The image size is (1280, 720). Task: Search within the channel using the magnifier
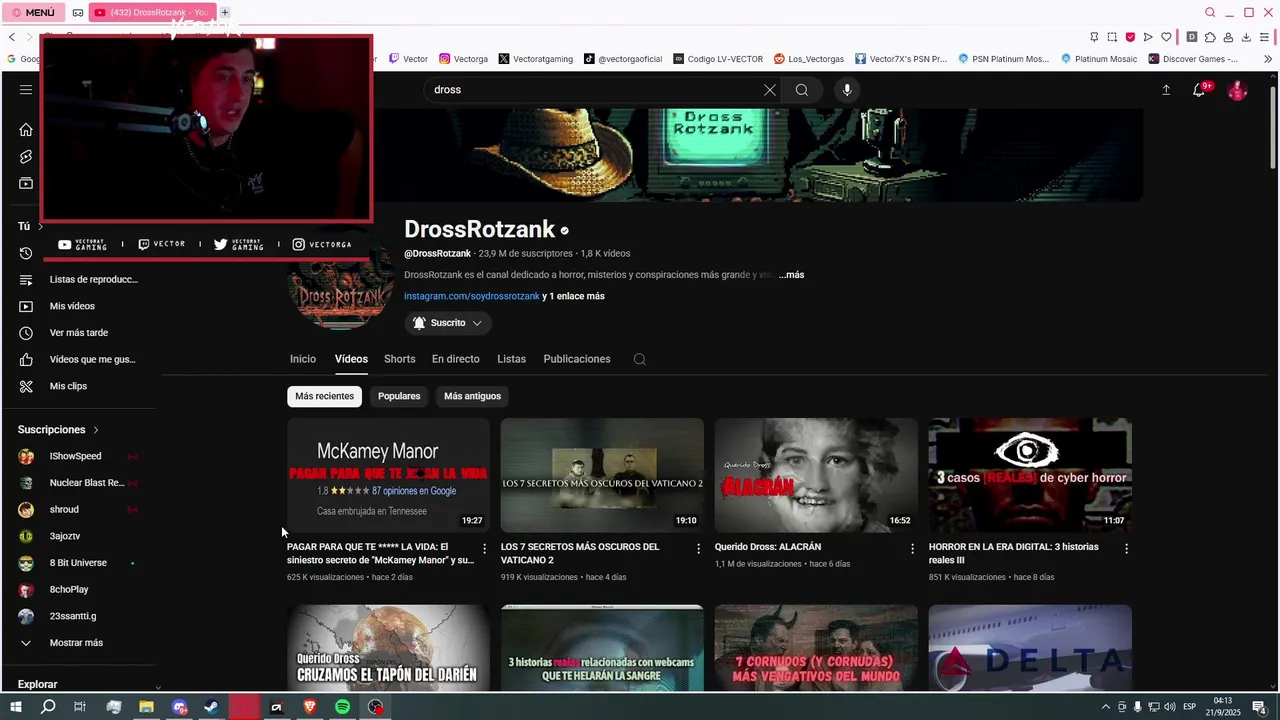click(x=640, y=359)
